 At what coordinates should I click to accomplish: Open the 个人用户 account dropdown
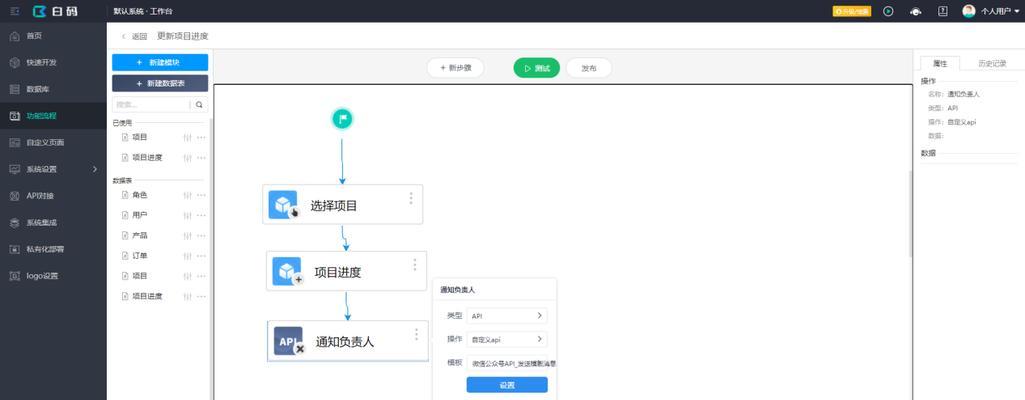tap(1000, 11)
